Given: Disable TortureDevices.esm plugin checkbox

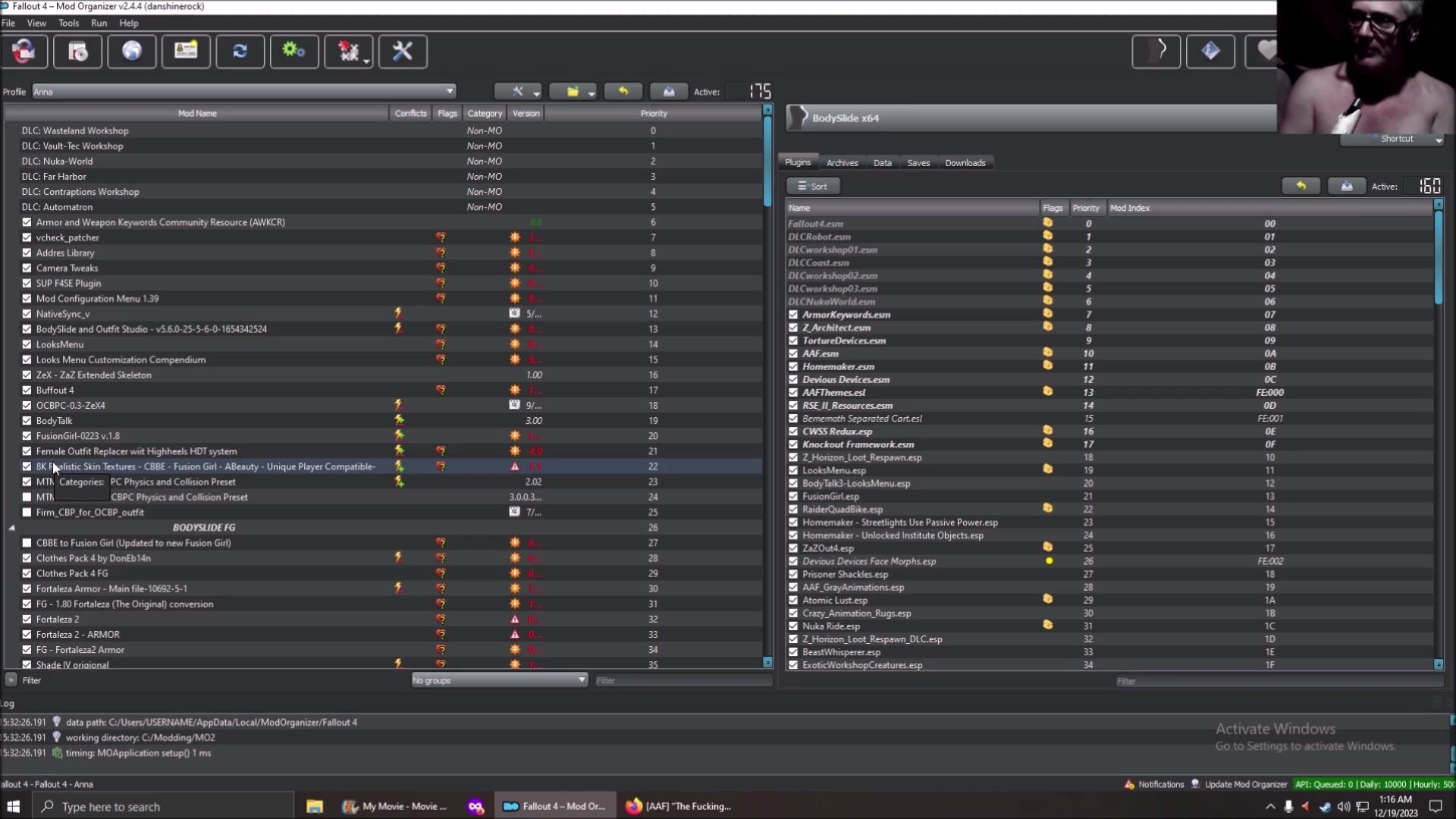Looking at the screenshot, I should 793,340.
